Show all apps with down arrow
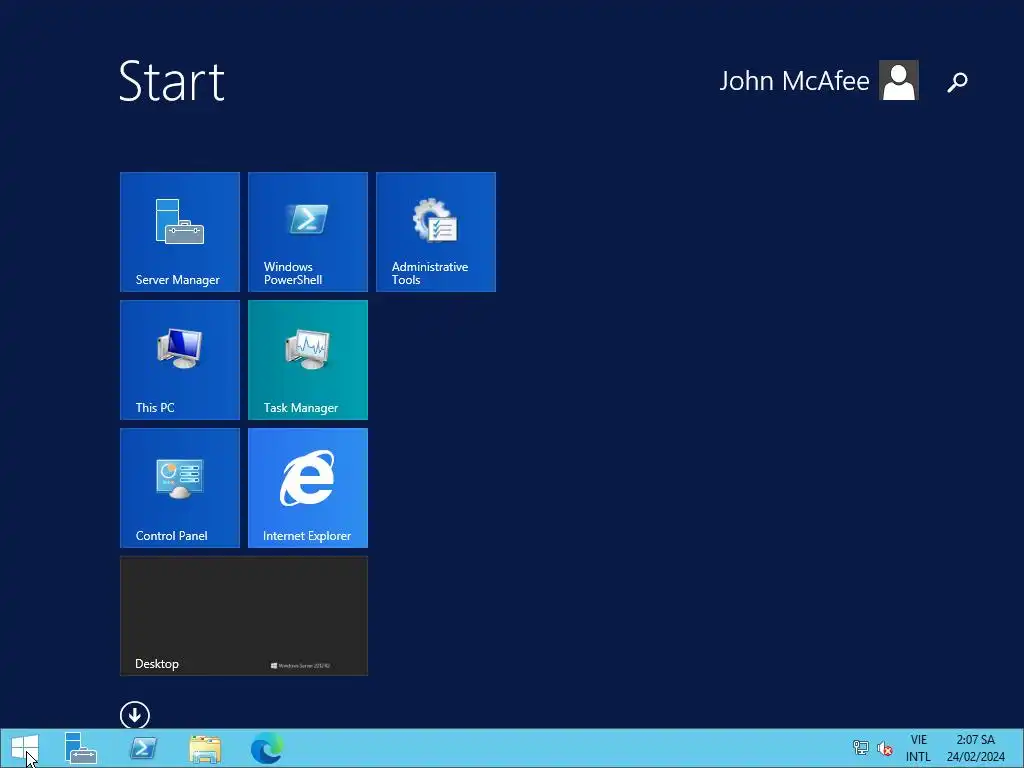The image size is (1024, 768). coord(135,715)
